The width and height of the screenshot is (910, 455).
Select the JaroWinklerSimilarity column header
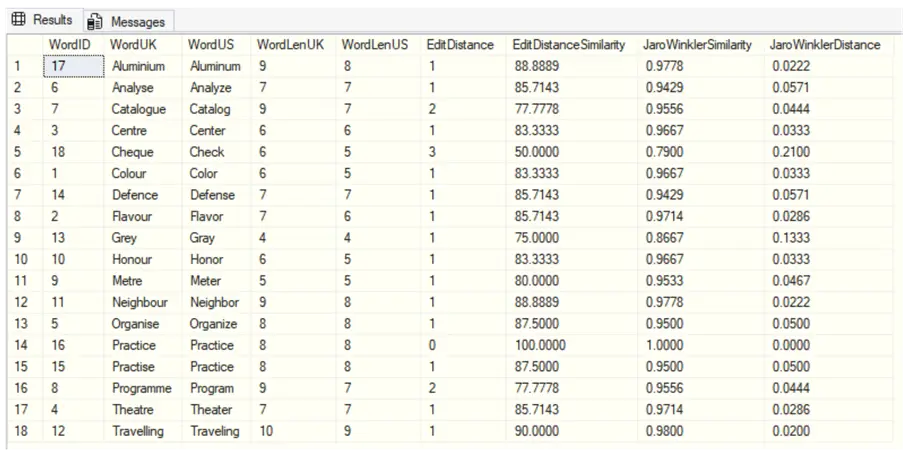(x=698, y=45)
